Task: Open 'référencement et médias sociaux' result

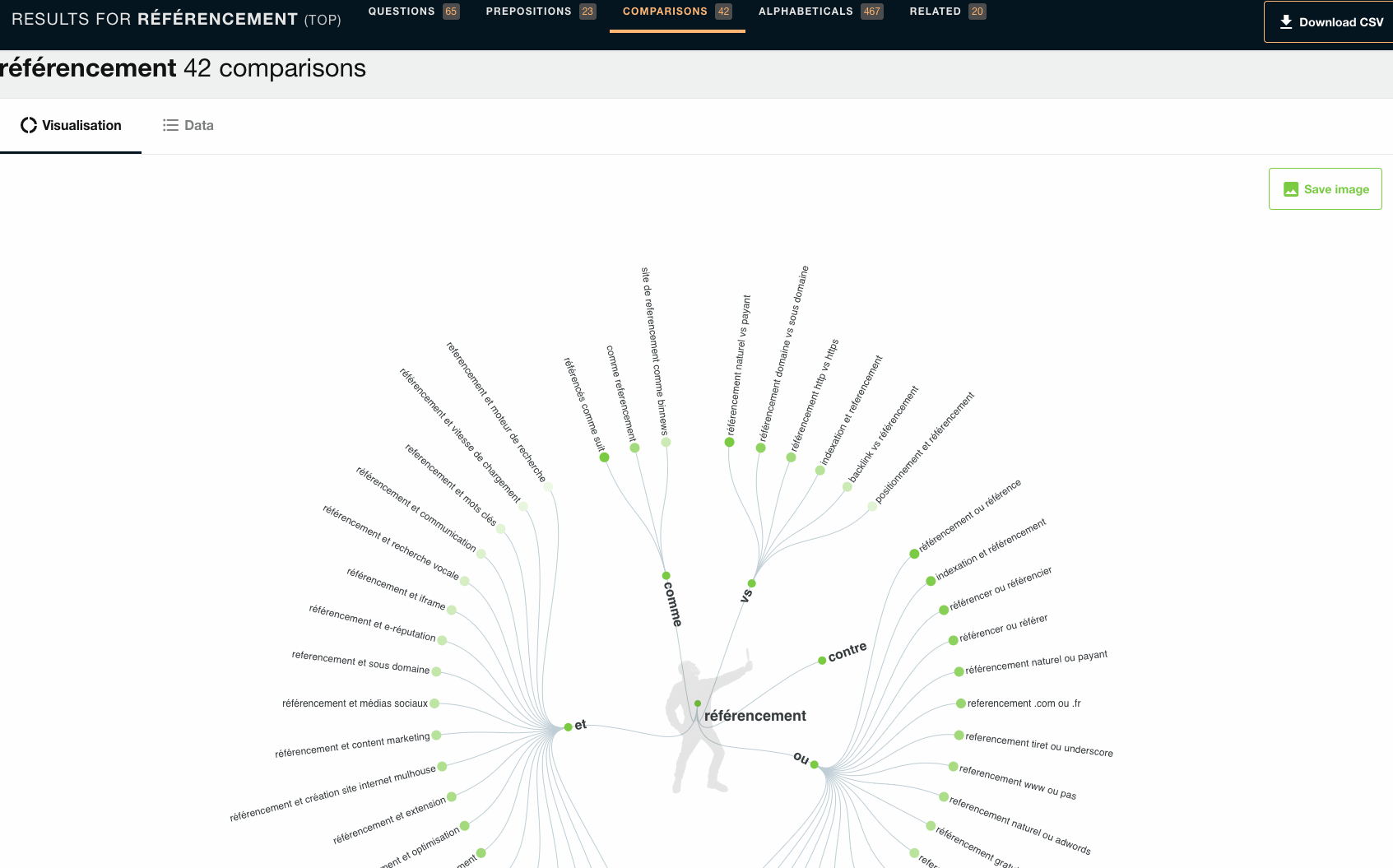Action: coord(355,703)
